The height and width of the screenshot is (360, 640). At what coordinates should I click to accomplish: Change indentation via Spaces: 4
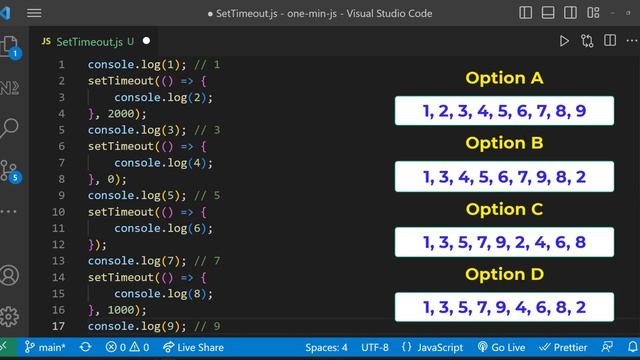point(326,347)
